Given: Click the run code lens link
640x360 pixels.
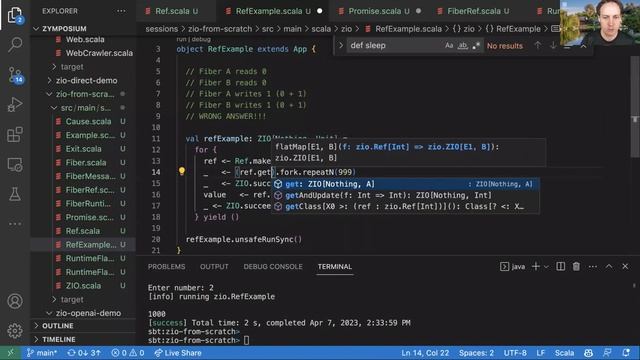Looking at the screenshot, I should click(x=181, y=39).
